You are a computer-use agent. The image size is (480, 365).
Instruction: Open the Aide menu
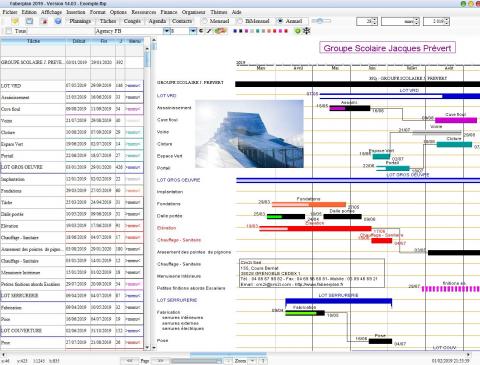coord(236,12)
